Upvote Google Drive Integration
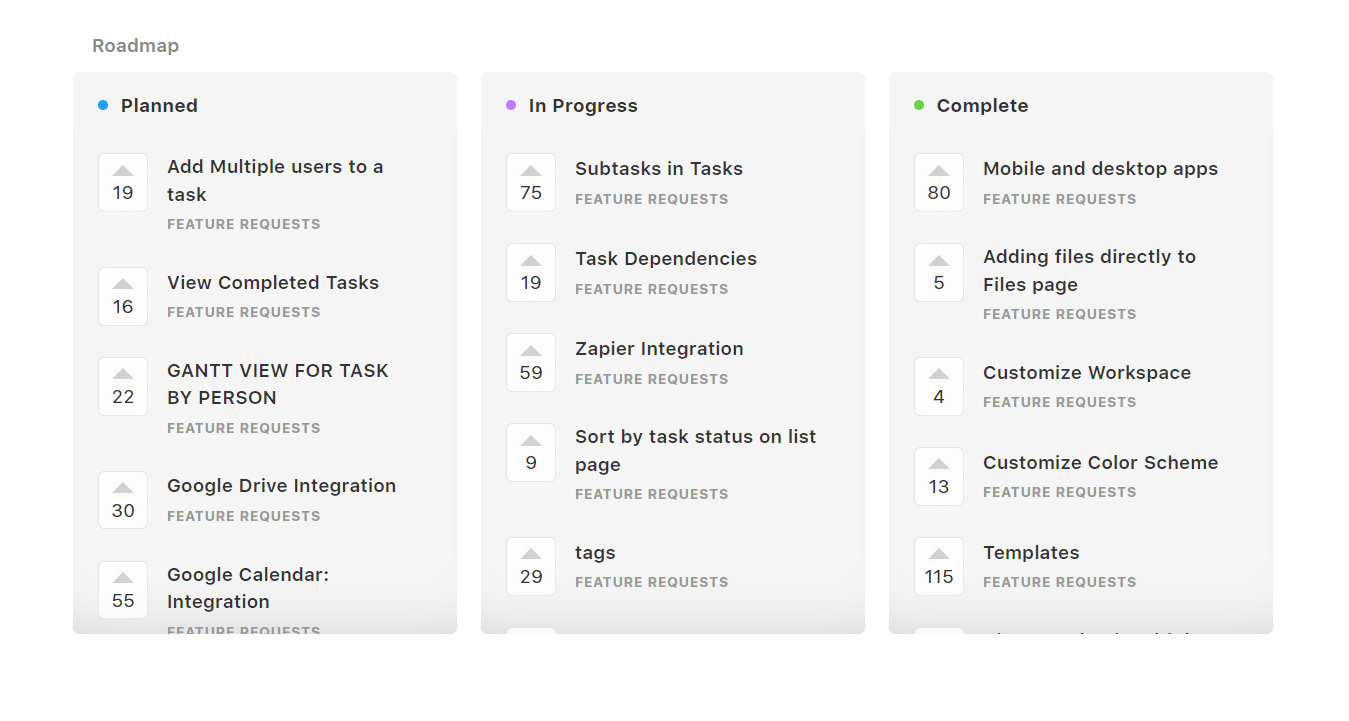Image resolution: width=1349 pixels, height=721 pixels. pos(123,500)
